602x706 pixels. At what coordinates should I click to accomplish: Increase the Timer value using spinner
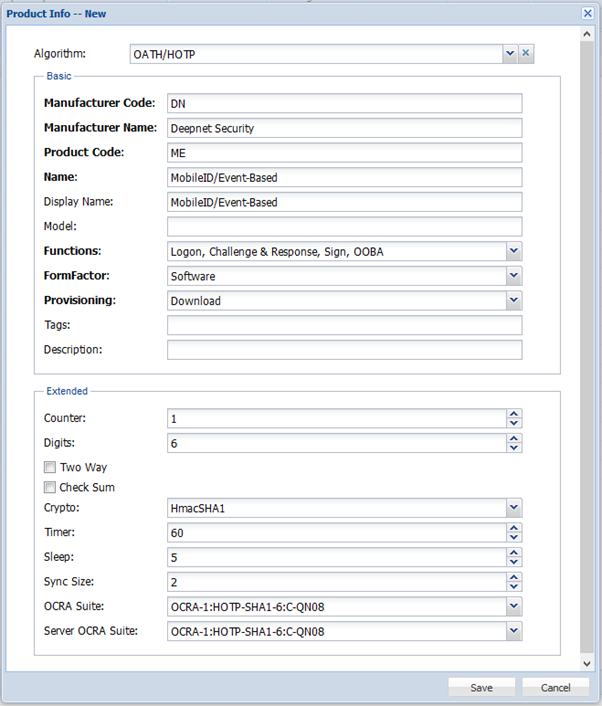coord(514,529)
